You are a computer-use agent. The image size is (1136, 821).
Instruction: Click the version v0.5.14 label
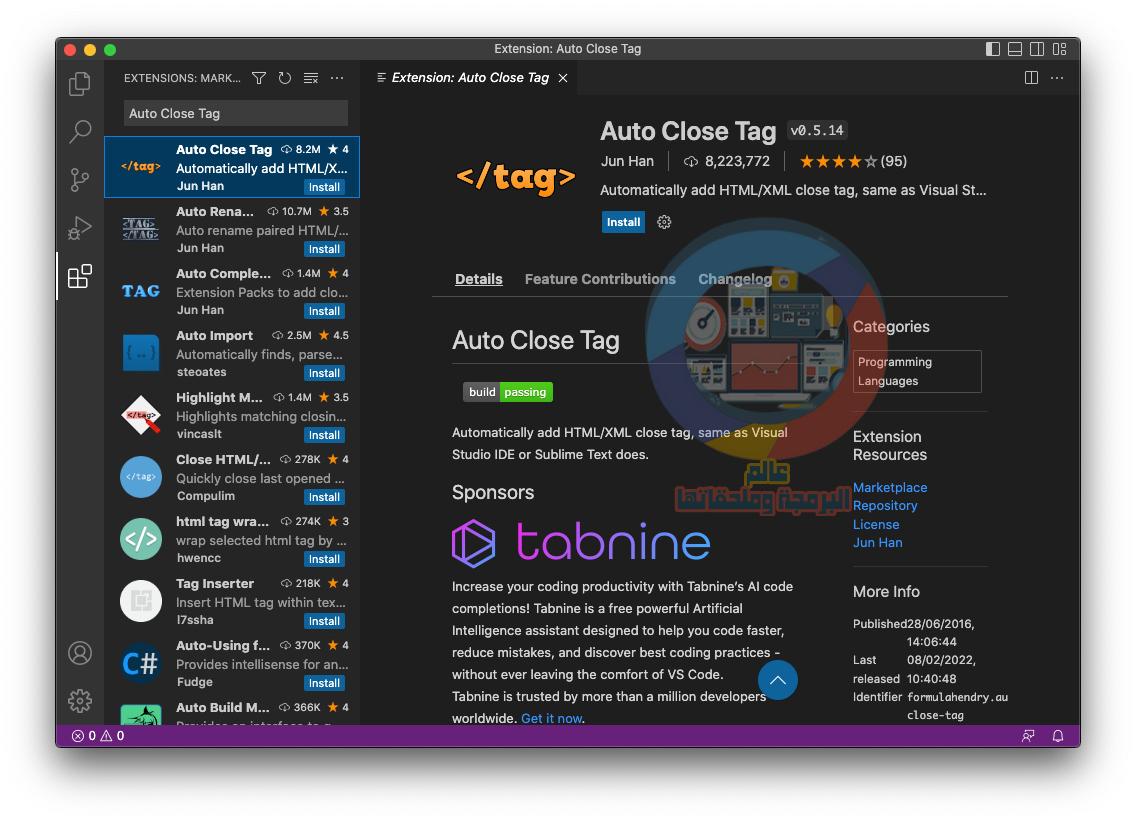pyautogui.click(x=817, y=130)
